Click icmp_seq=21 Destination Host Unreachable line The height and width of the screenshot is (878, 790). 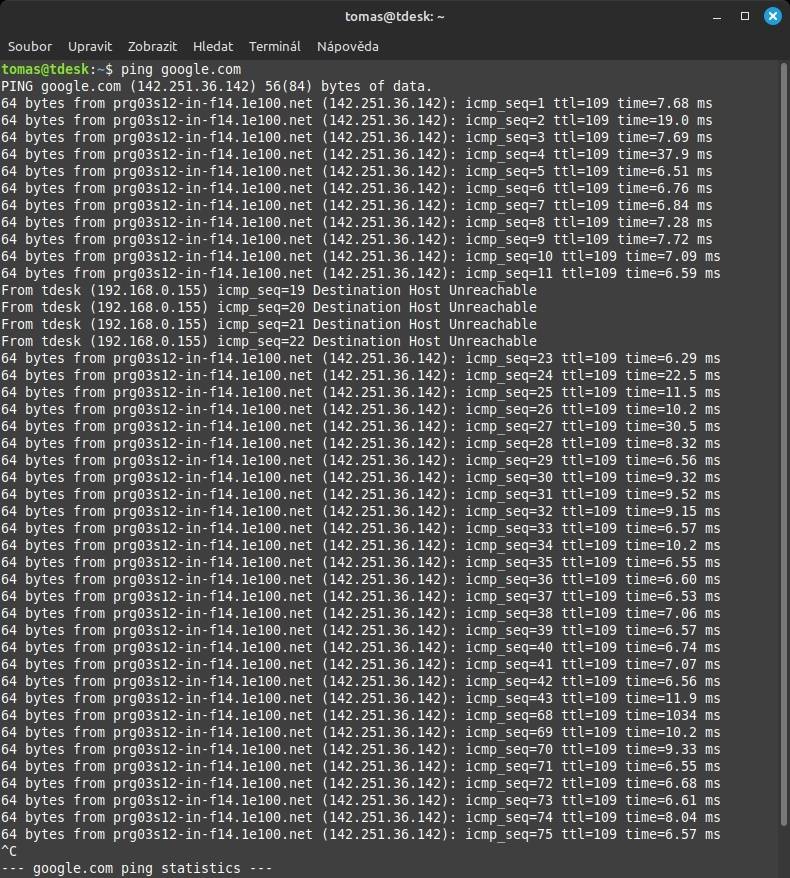coord(269,324)
